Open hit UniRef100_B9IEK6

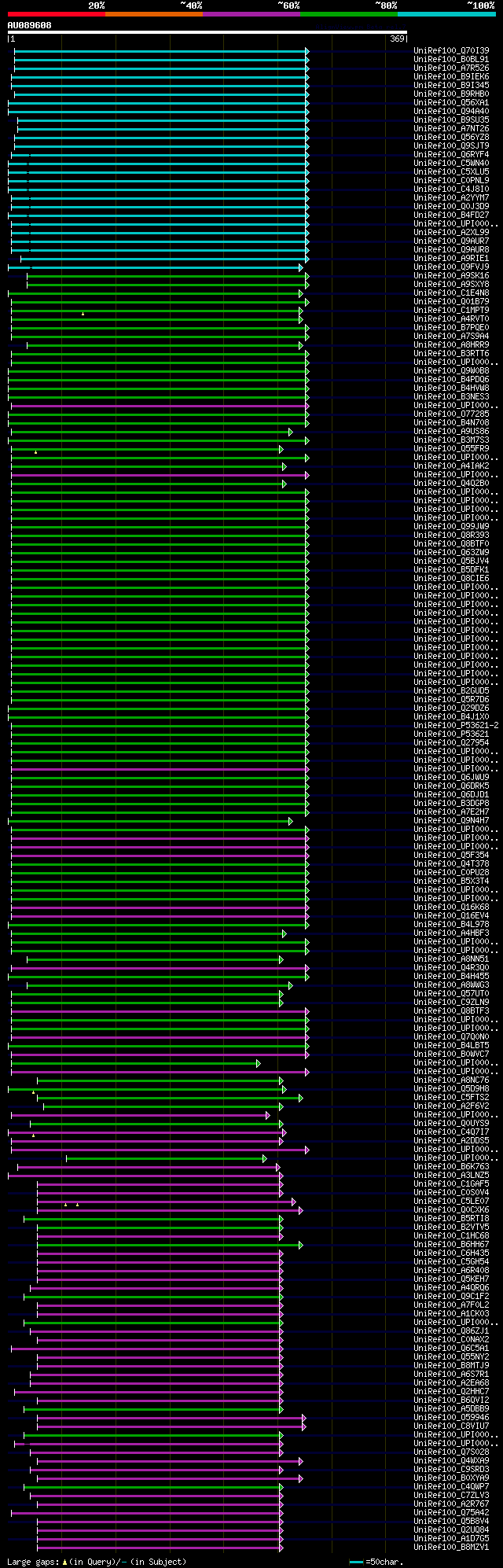(451, 76)
